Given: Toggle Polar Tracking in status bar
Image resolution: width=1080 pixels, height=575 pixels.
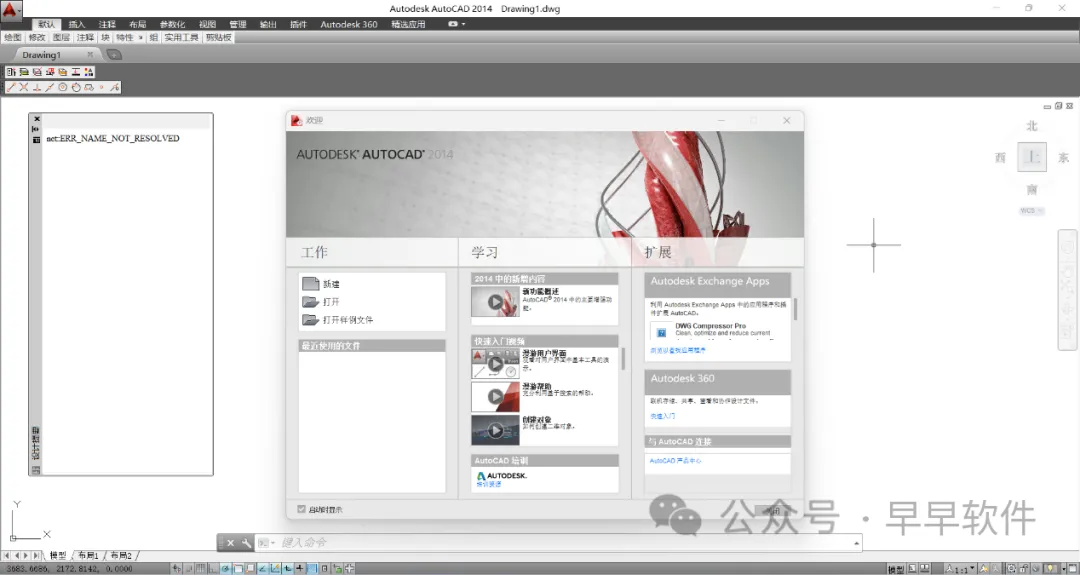Looking at the screenshot, I should pyautogui.click(x=225, y=569).
